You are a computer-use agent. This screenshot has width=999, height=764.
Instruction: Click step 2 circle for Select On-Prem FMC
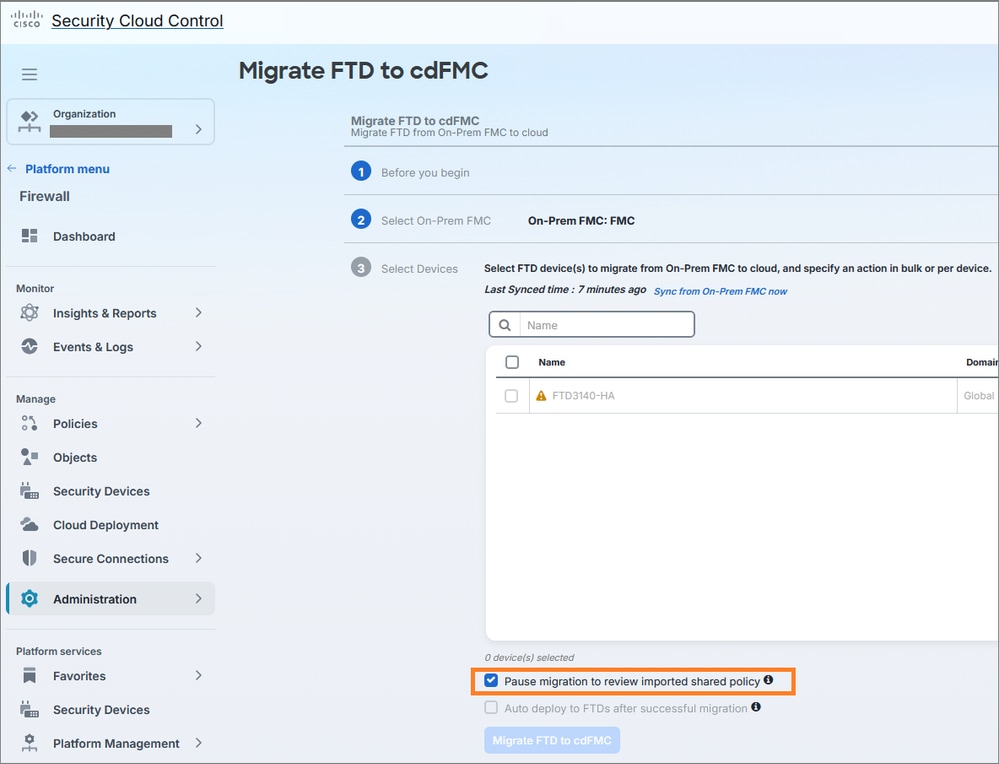(x=361, y=220)
